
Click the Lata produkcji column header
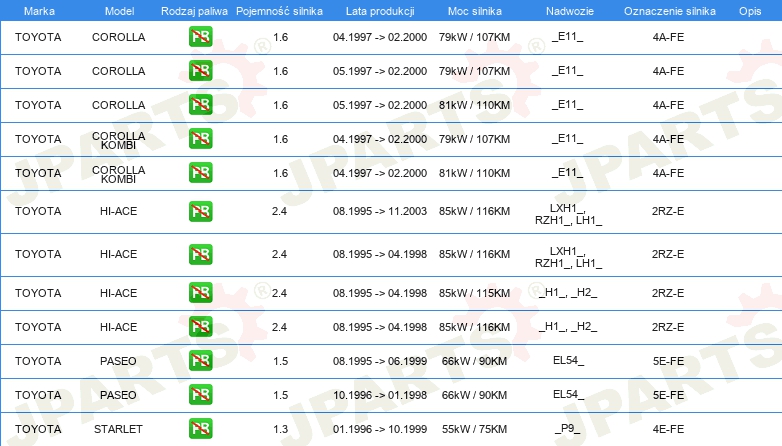pyautogui.click(x=380, y=11)
